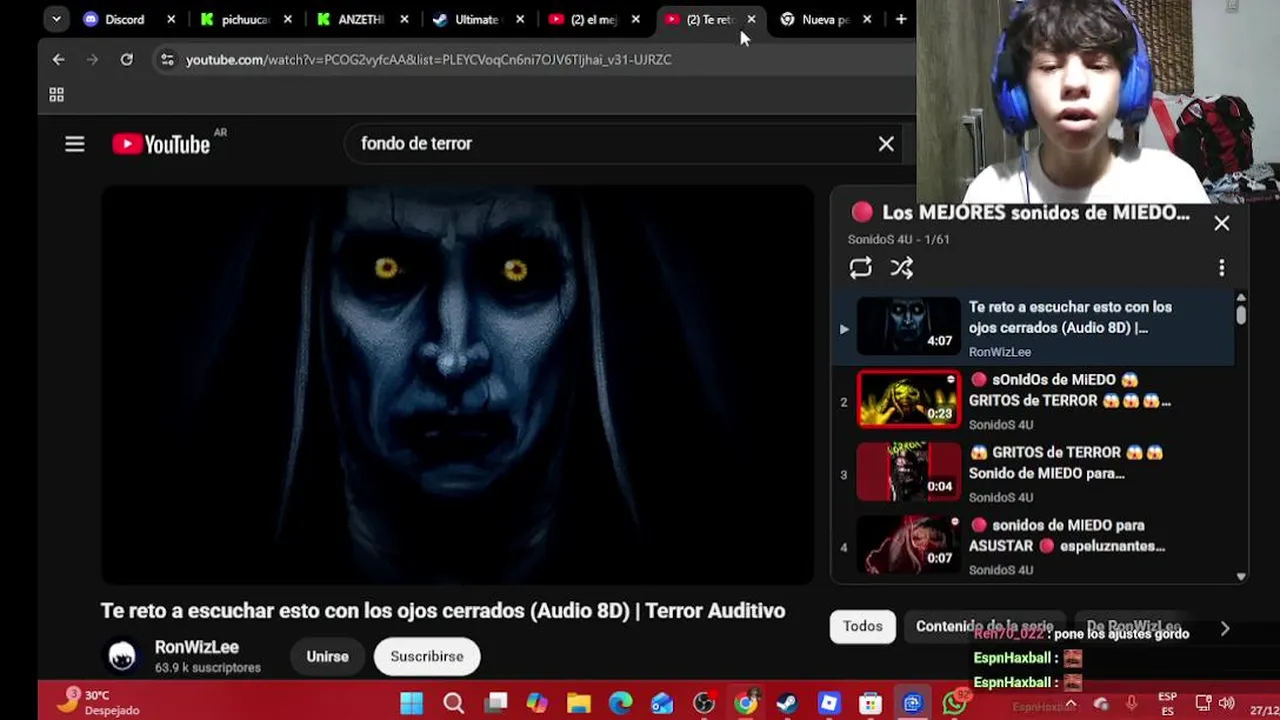Image resolution: width=1280 pixels, height=720 pixels.
Task: Play the 'Te reto a escuchar' video player
Action: 457,385
